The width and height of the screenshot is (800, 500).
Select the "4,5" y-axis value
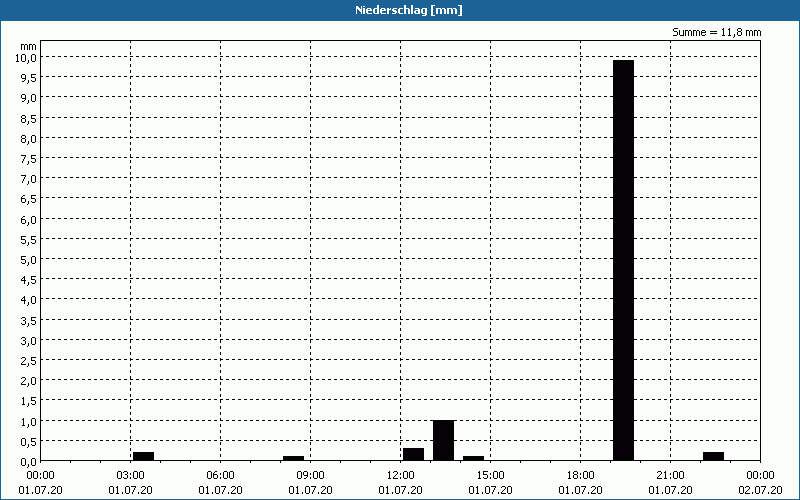coord(28,280)
